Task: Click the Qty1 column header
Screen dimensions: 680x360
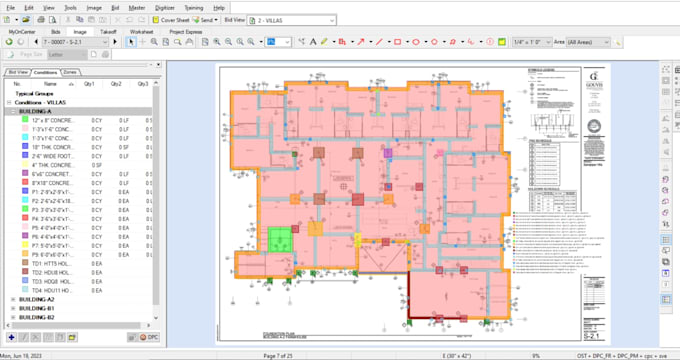Action: (89, 84)
